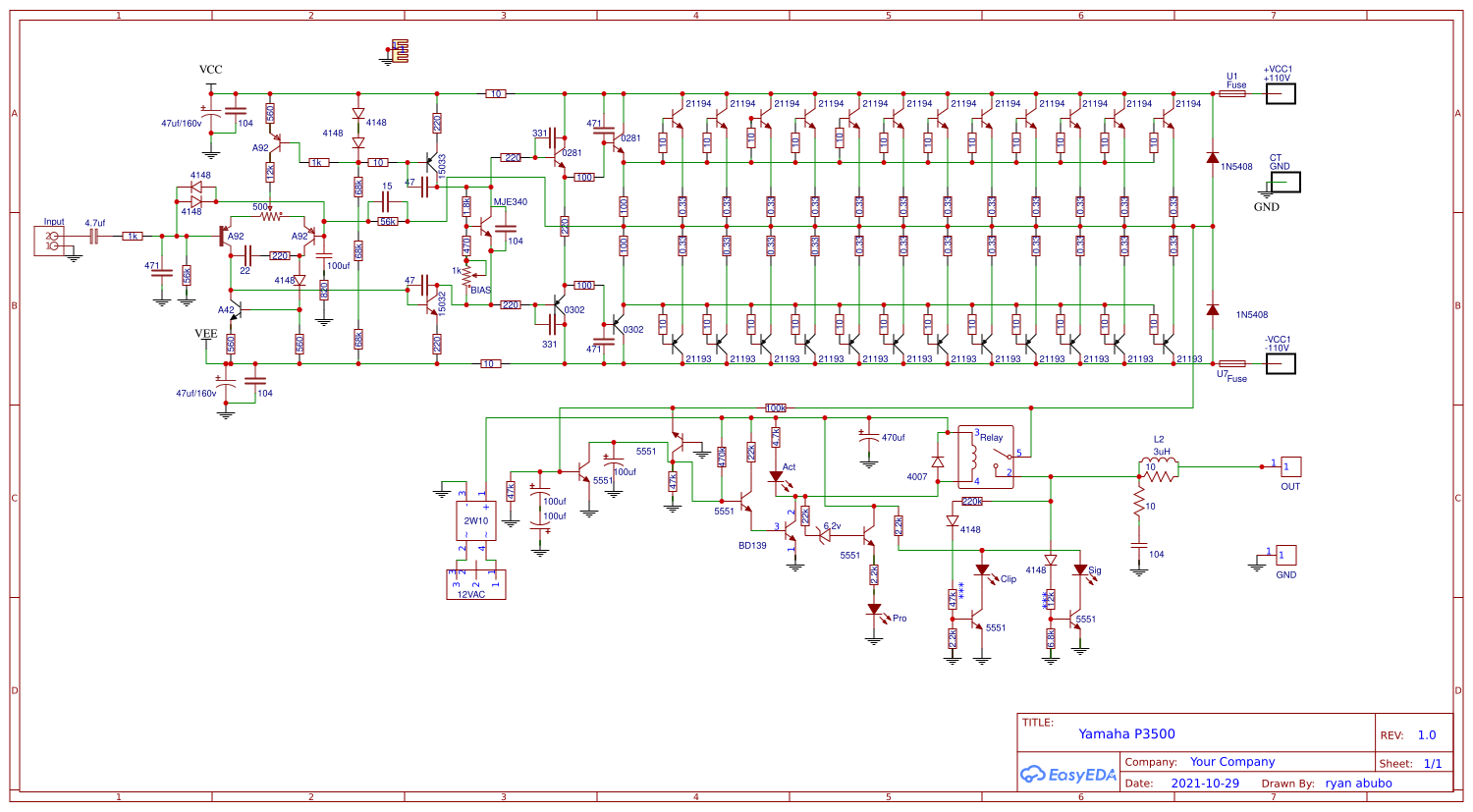Click the 12VAC connector symbol

coord(476,583)
